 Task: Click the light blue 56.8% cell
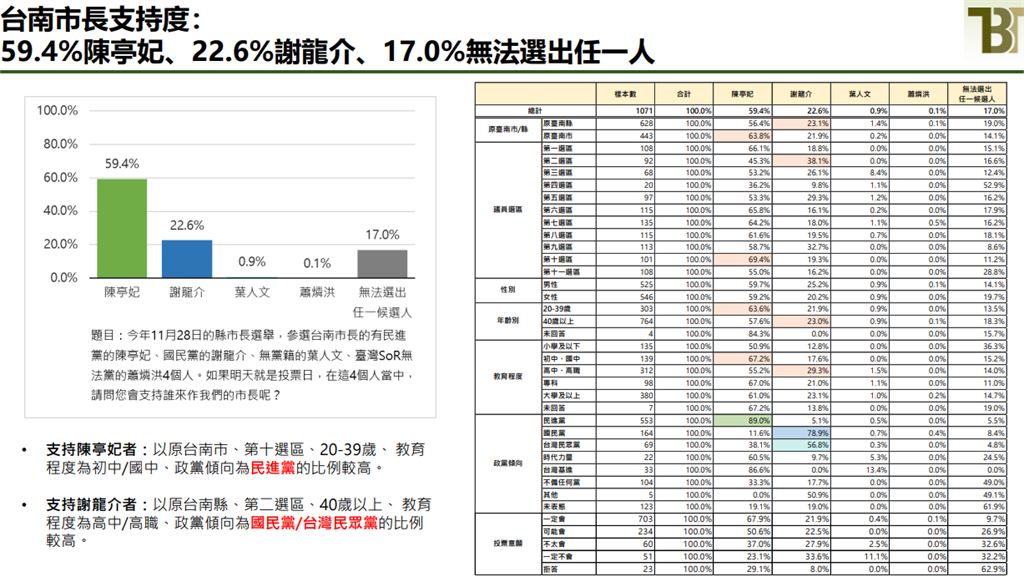(801, 445)
